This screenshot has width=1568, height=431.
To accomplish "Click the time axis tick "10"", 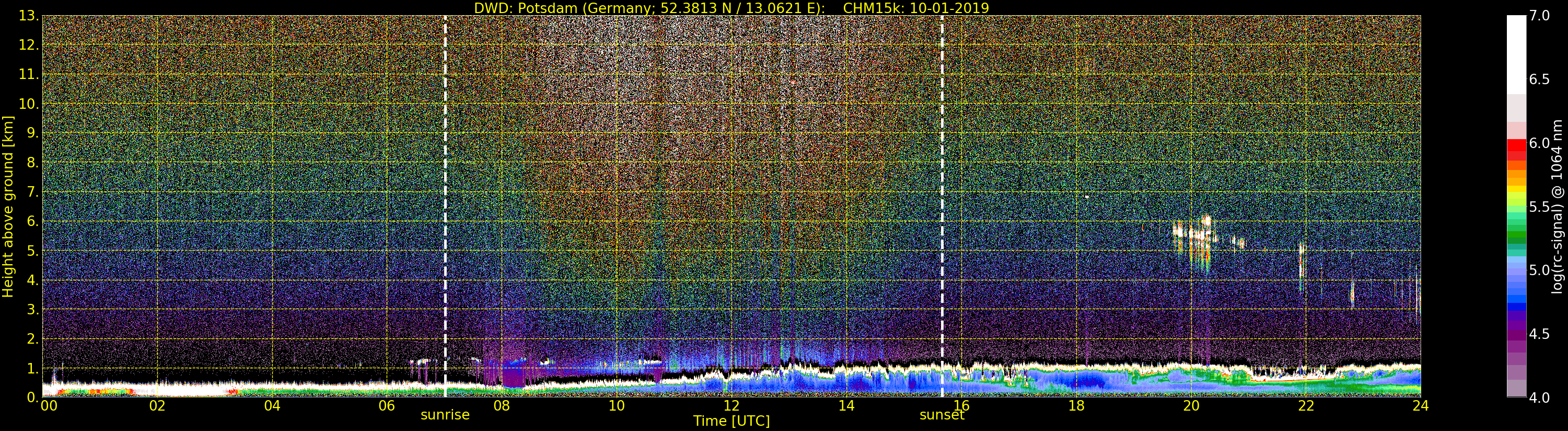I will click(617, 405).
